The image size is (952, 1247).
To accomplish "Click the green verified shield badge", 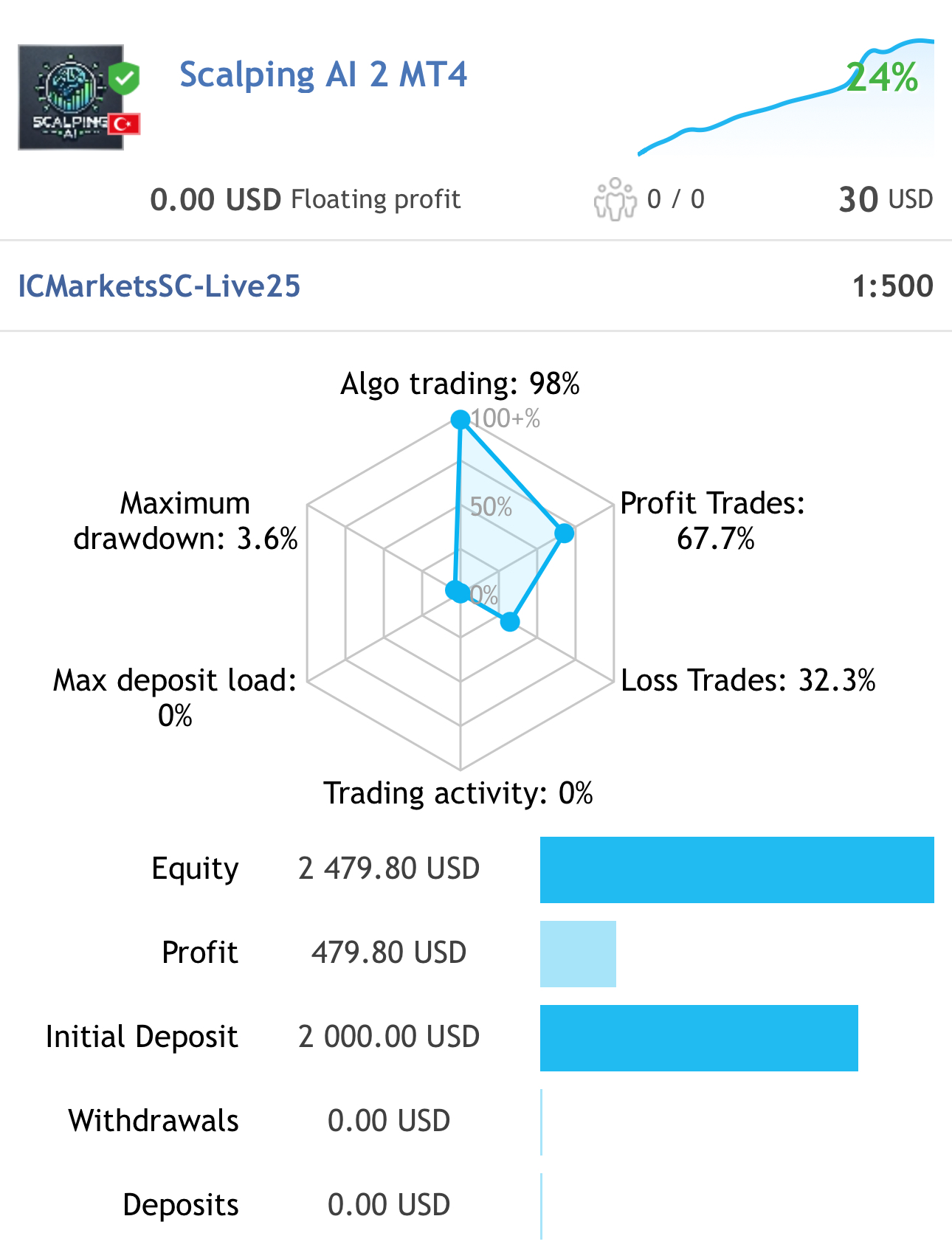I will (x=125, y=78).
